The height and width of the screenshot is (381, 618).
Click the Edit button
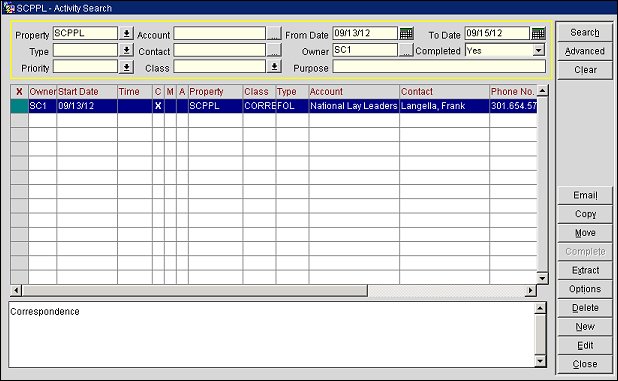tap(585, 346)
